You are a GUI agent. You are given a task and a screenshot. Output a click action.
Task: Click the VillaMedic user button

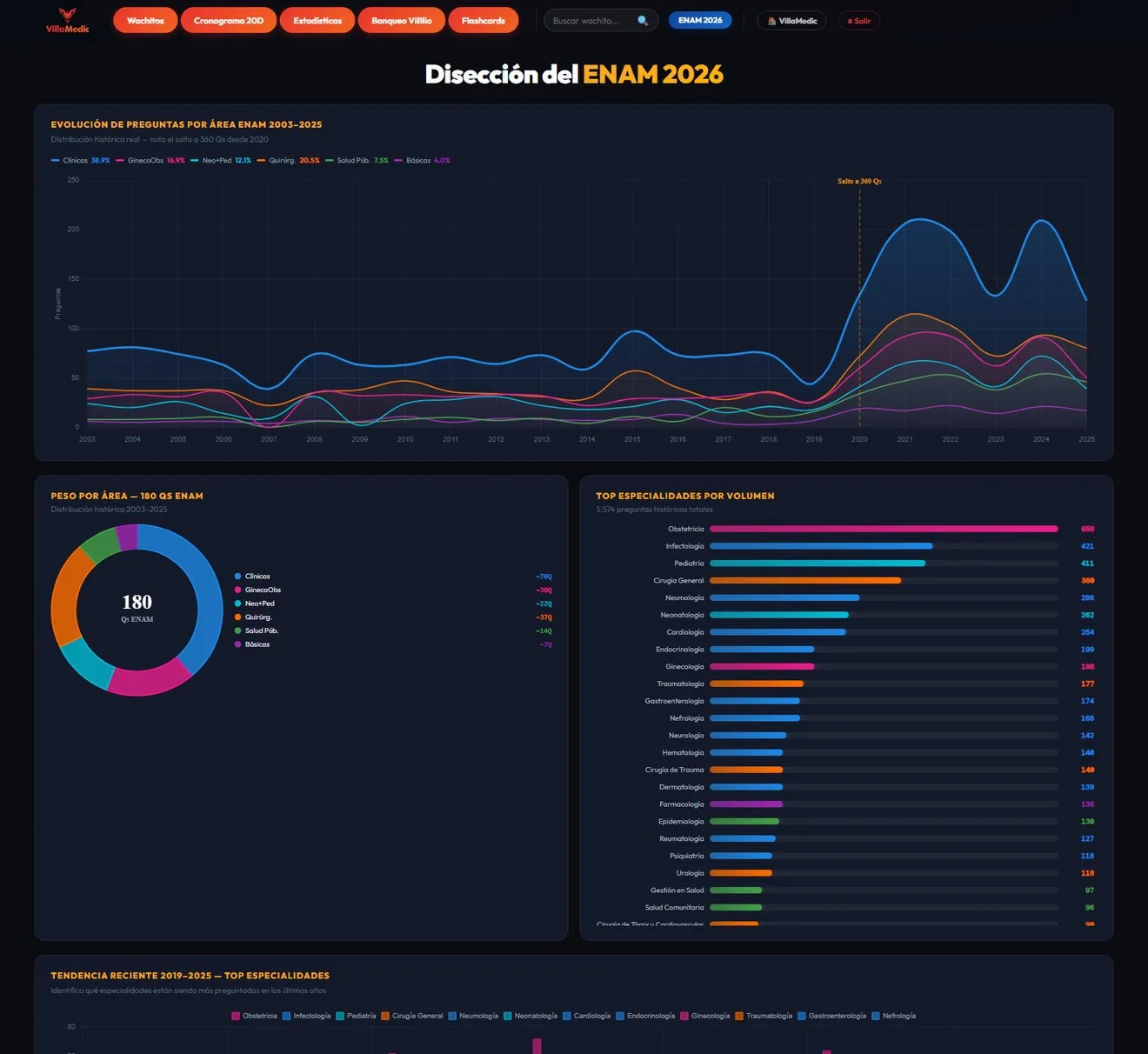(791, 20)
